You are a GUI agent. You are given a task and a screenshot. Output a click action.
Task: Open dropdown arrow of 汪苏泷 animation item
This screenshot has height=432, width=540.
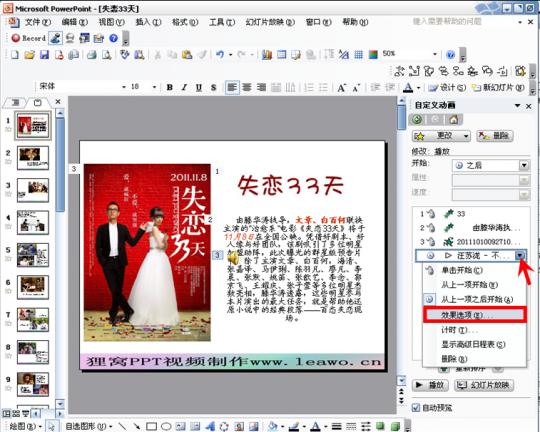pos(520,256)
